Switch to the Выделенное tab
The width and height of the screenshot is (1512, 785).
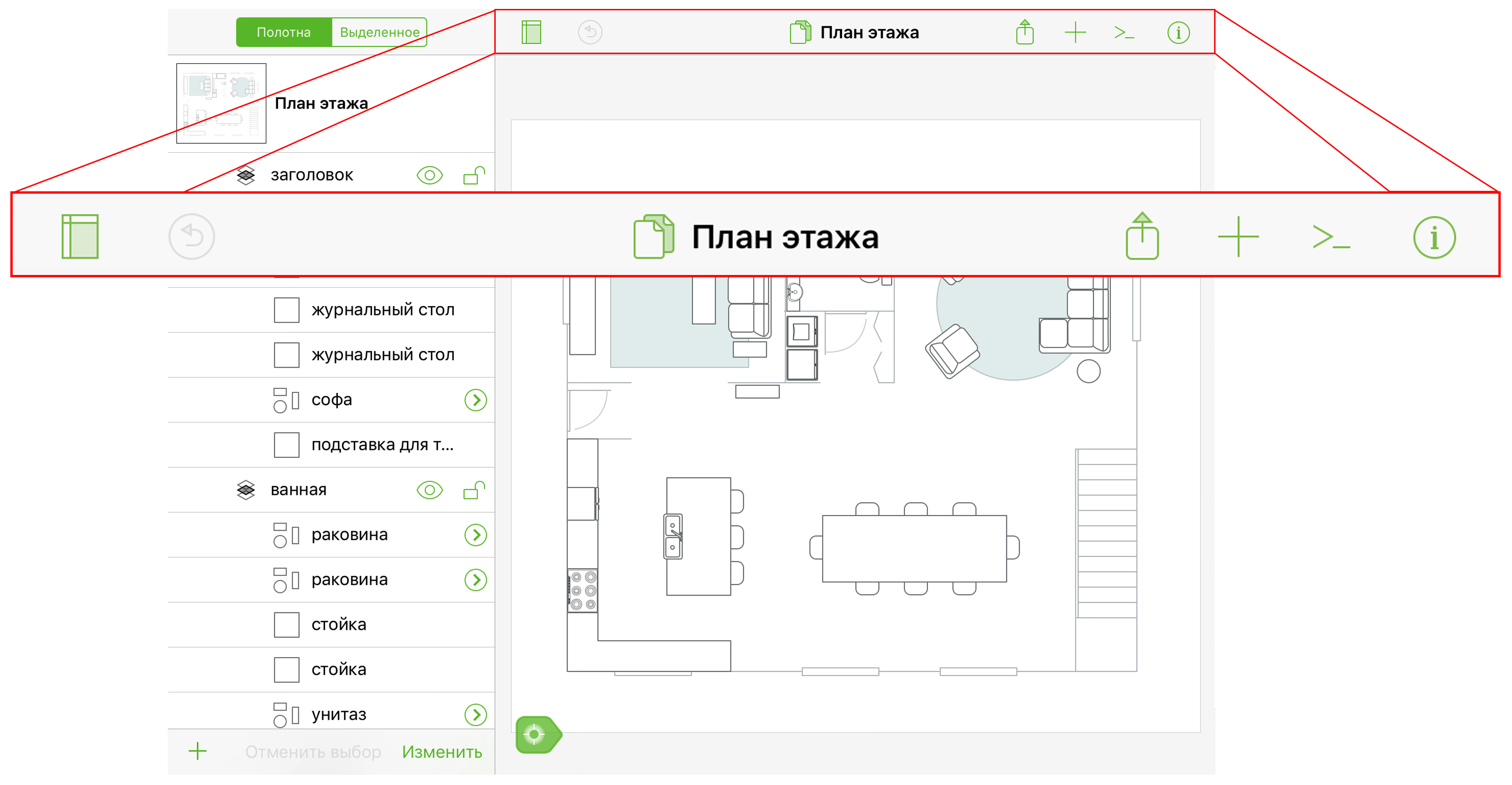[380, 32]
